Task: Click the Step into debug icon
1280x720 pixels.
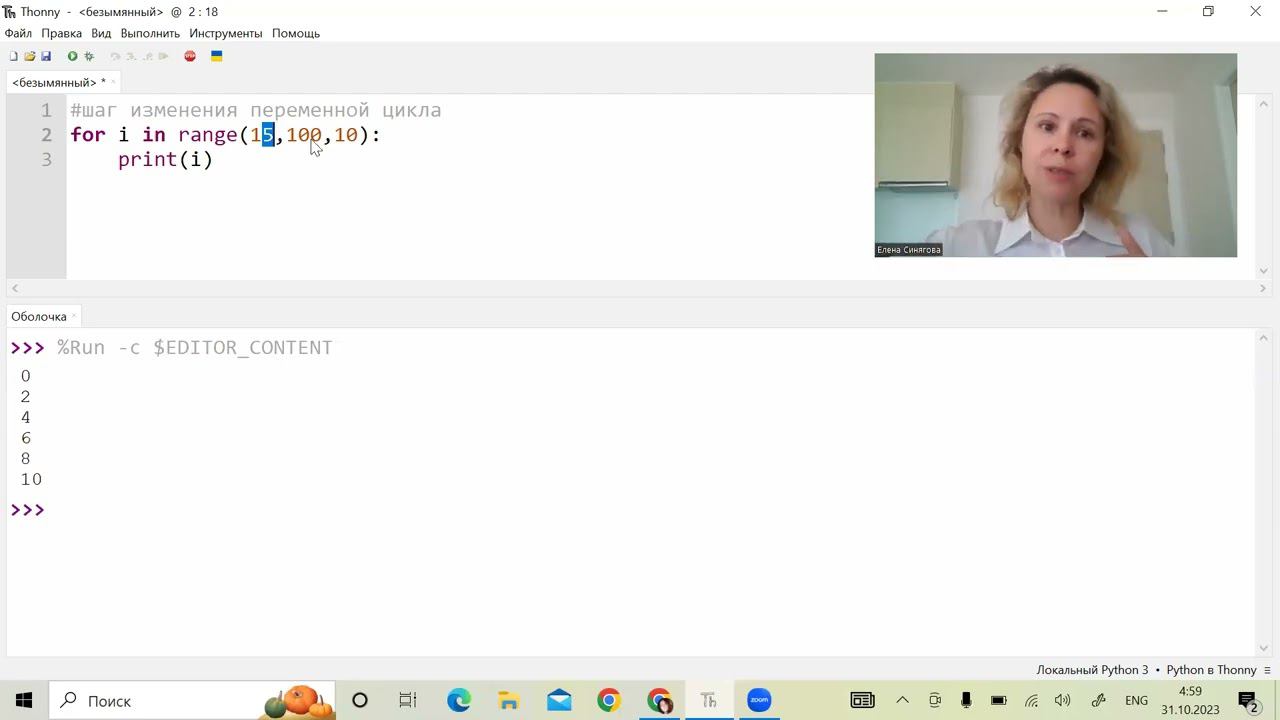Action: click(131, 56)
